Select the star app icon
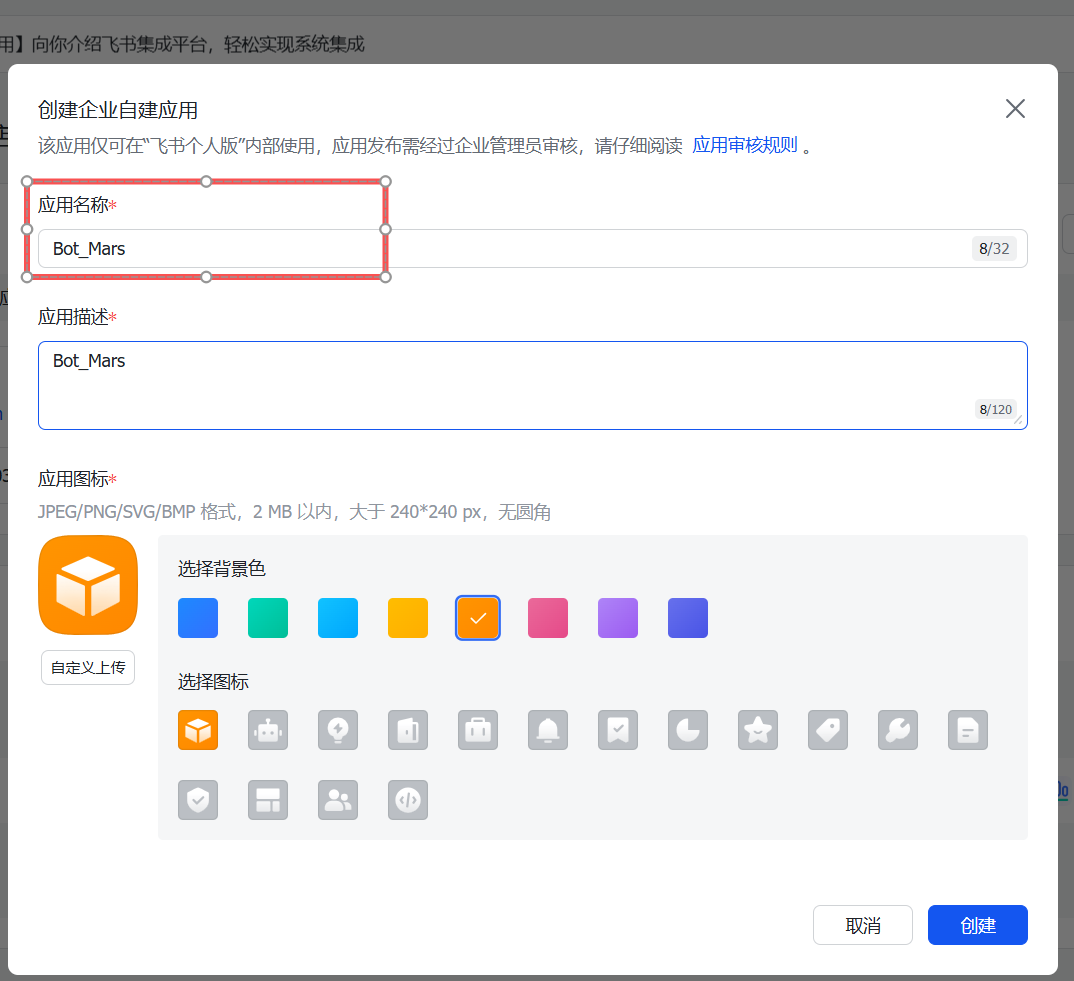Image resolution: width=1074 pixels, height=981 pixels. [758, 730]
